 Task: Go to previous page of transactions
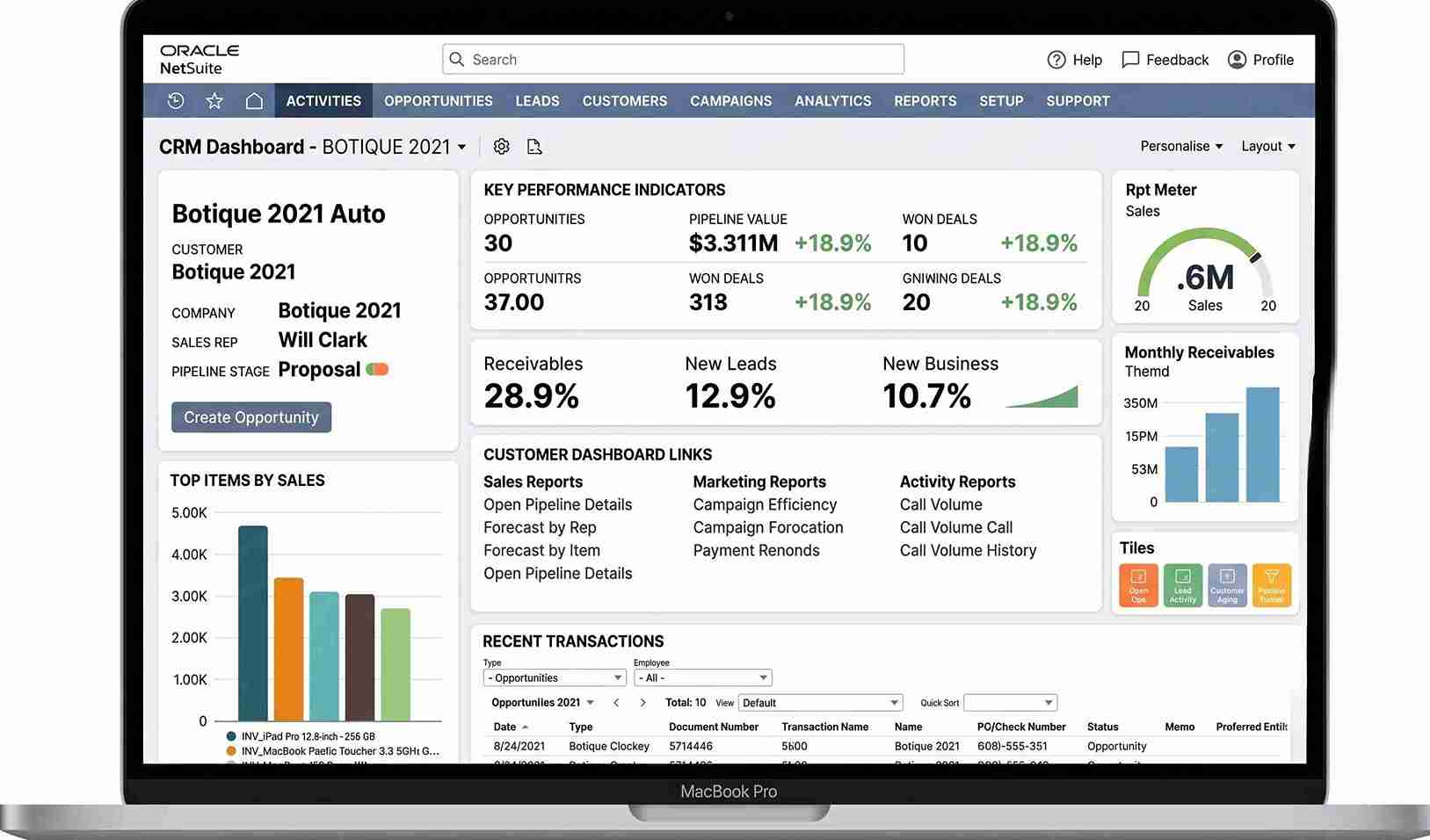tap(616, 703)
